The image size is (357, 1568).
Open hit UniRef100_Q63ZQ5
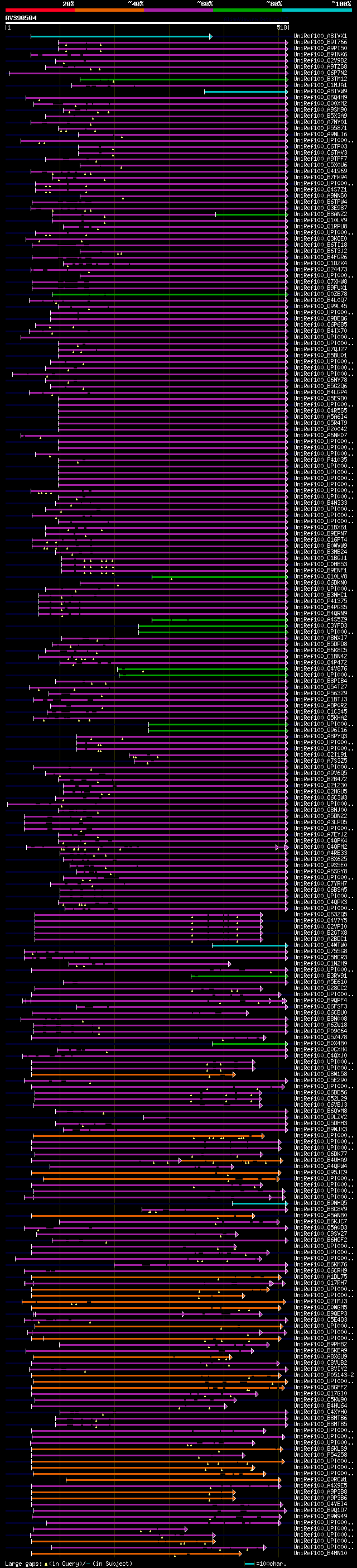320,914
